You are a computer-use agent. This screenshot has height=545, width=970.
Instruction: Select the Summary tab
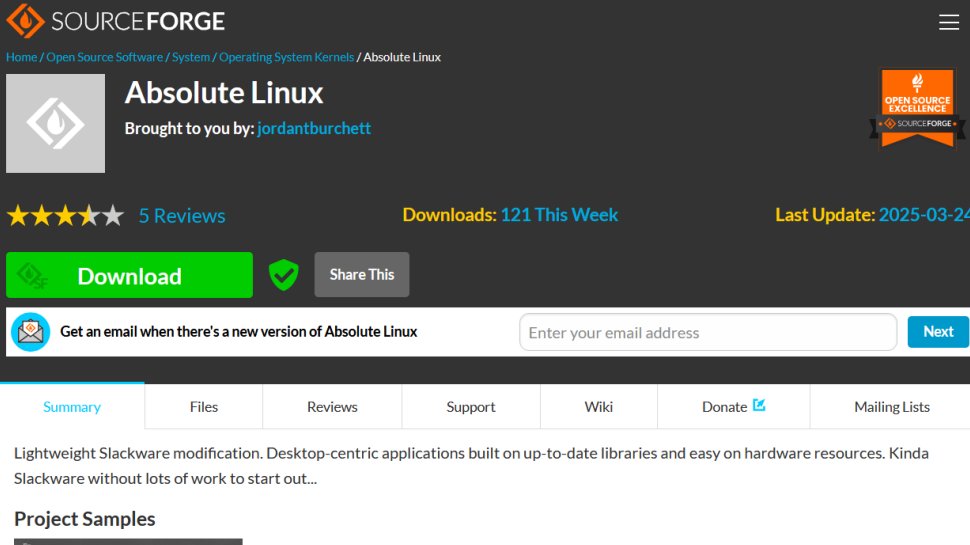tap(72, 406)
